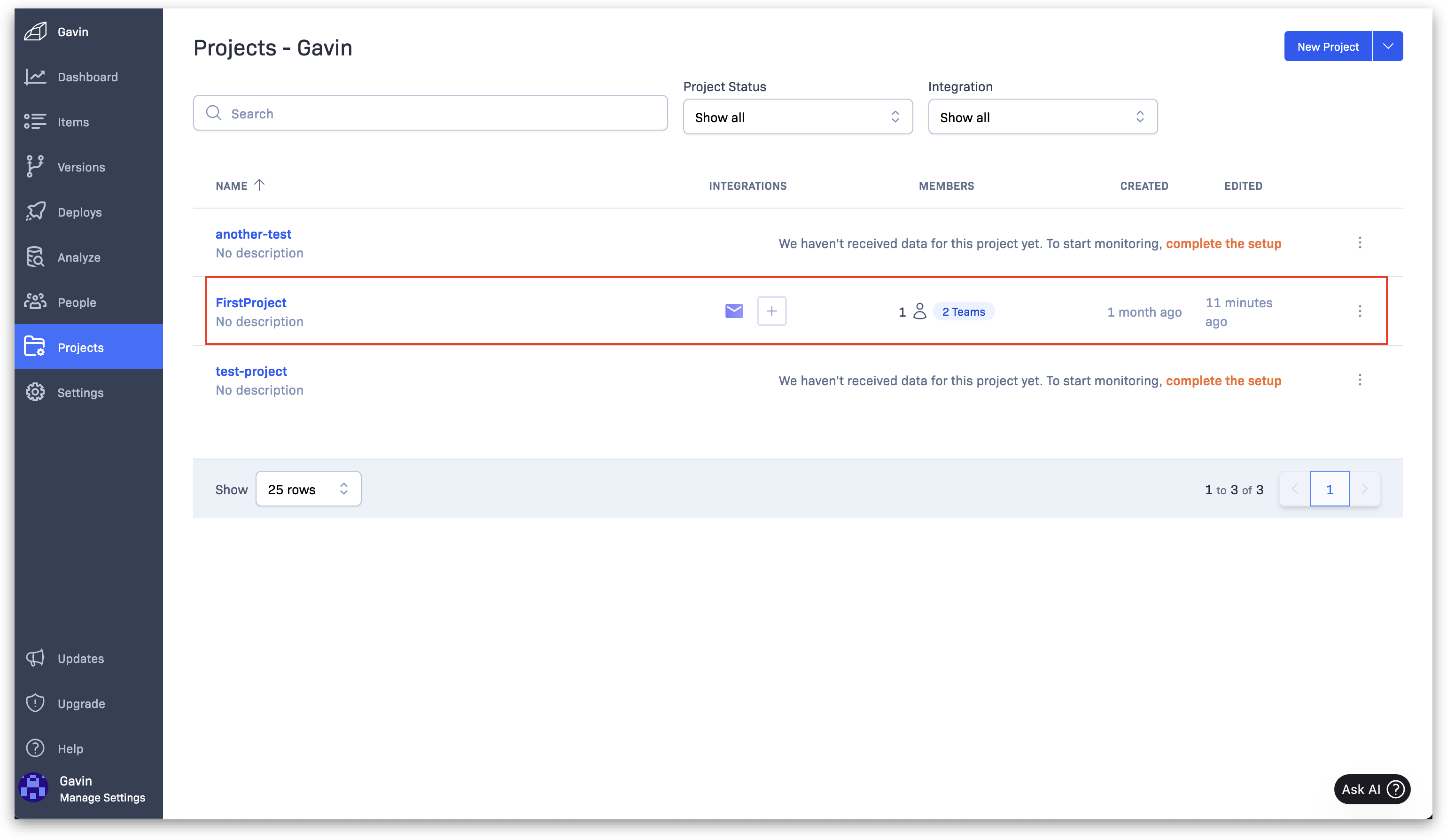Click the 2 Teams badge
This screenshot has height=840, width=1447.
click(963, 312)
